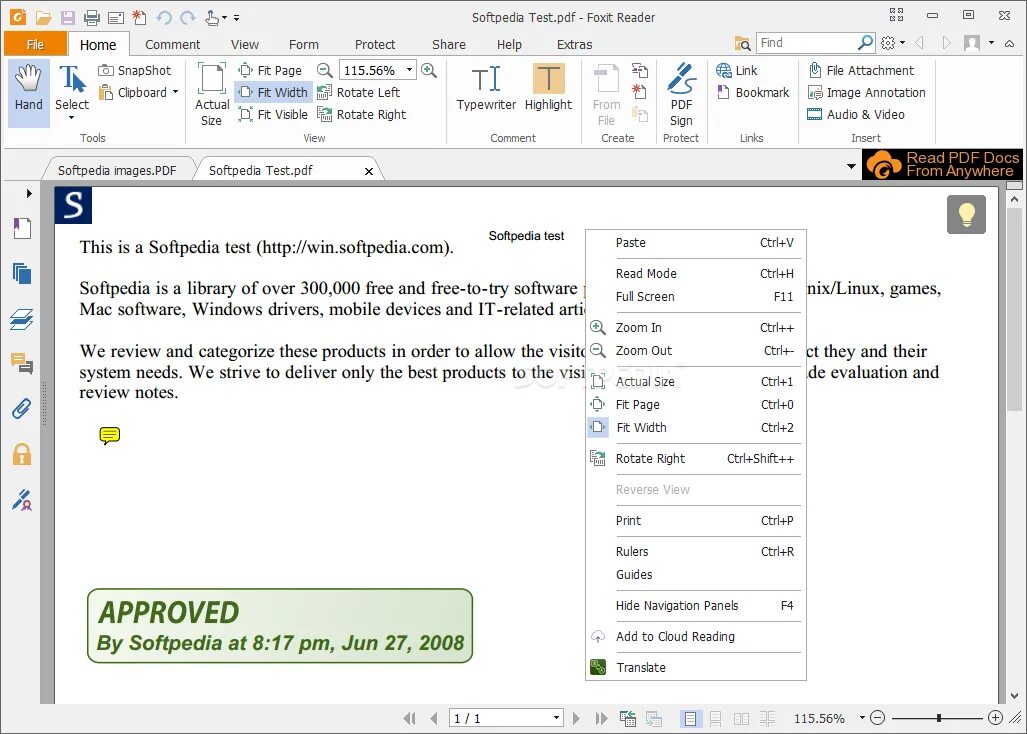Viewport: 1027px width, 734px height.
Task: Toggle Fit Width in the ribbon
Action: 273,92
